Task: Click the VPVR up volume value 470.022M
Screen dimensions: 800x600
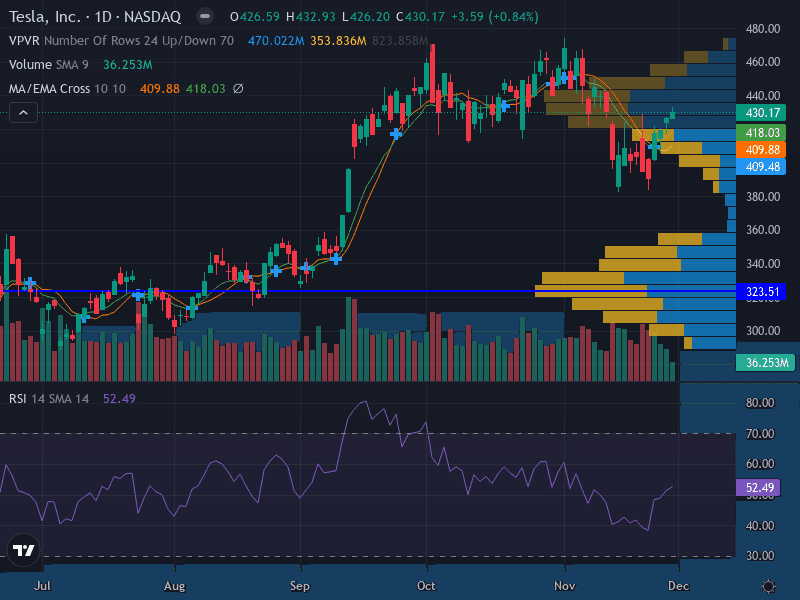Action: coord(276,41)
